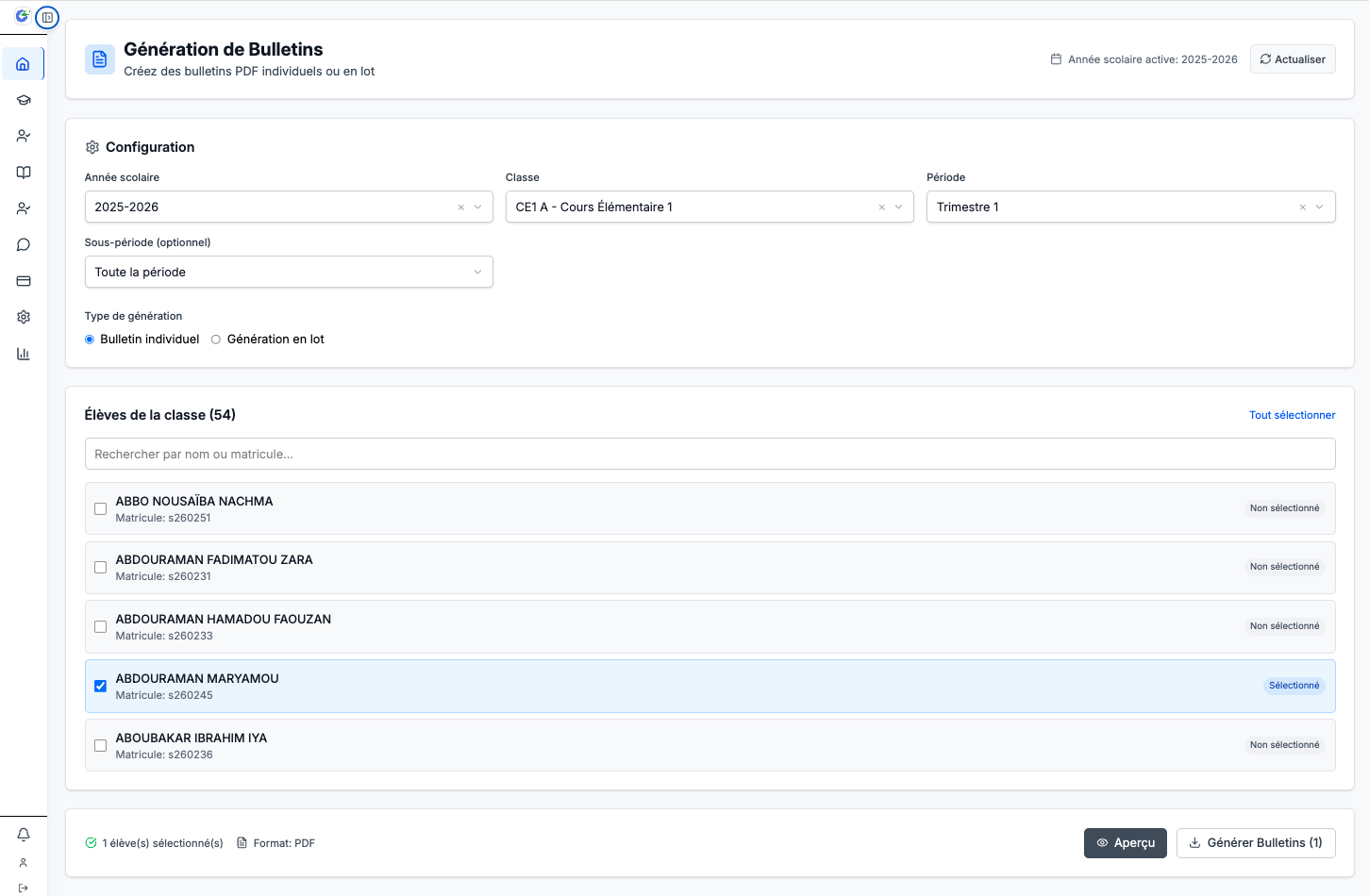Click the Actualiser refresh button
The width and height of the screenshot is (1369, 896).
point(1292,58)
